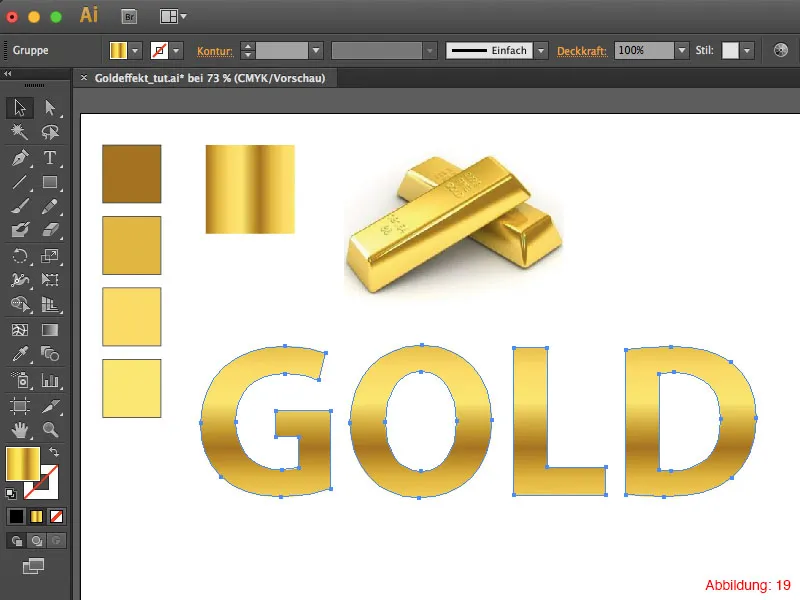Select the Hand tool
800x600 pixels.
pos(20,430)
